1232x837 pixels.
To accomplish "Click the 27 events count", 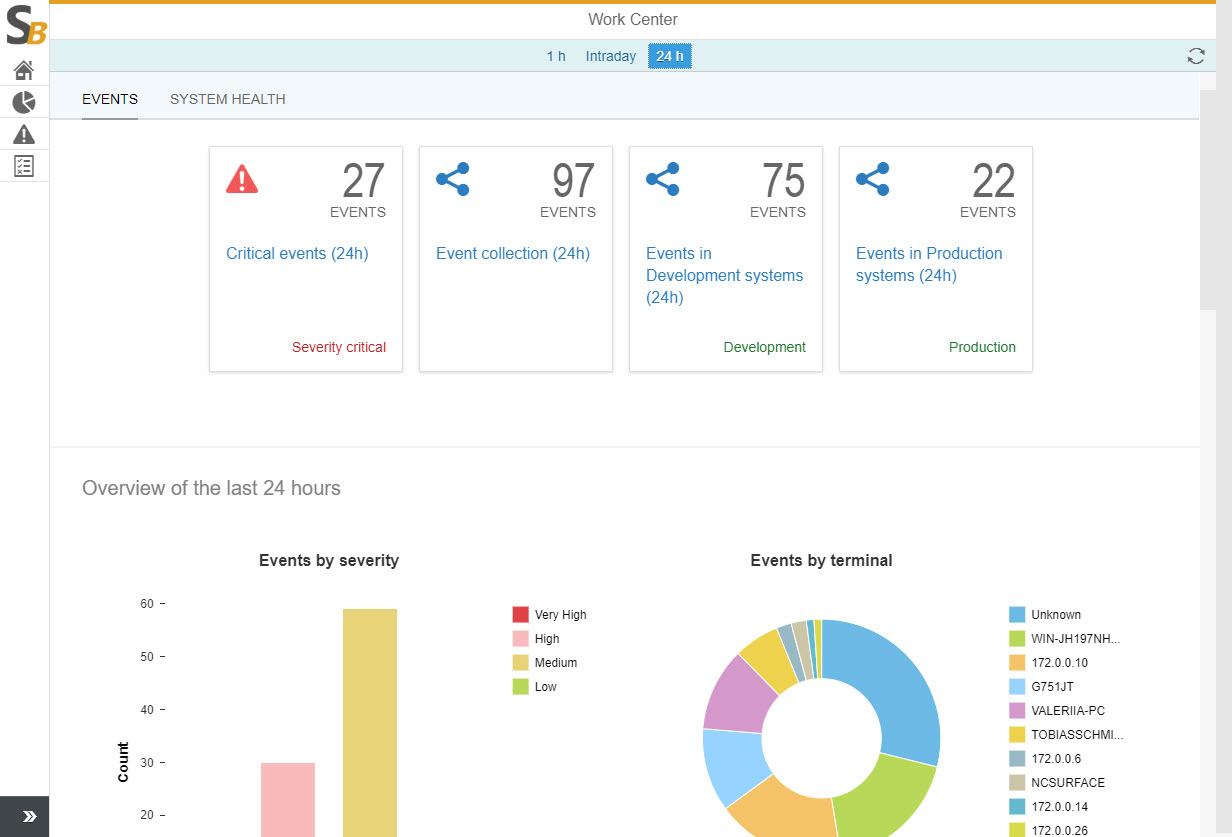I will tap(364, 181).
